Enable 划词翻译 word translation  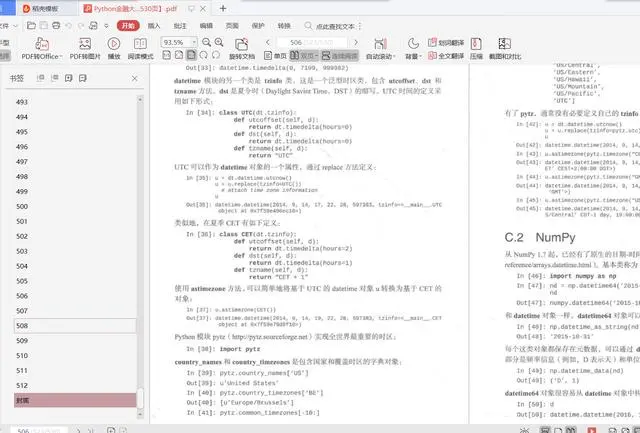446,42
